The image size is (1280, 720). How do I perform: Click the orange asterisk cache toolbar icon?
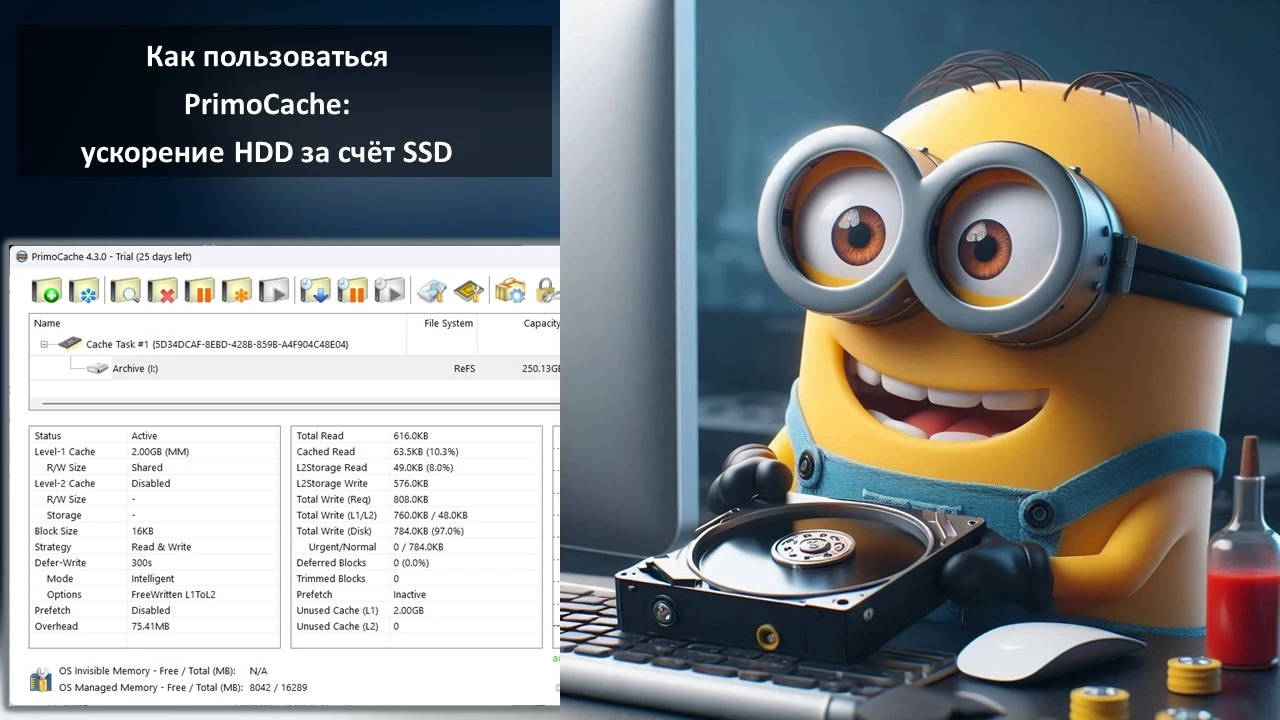click(237, 291)
